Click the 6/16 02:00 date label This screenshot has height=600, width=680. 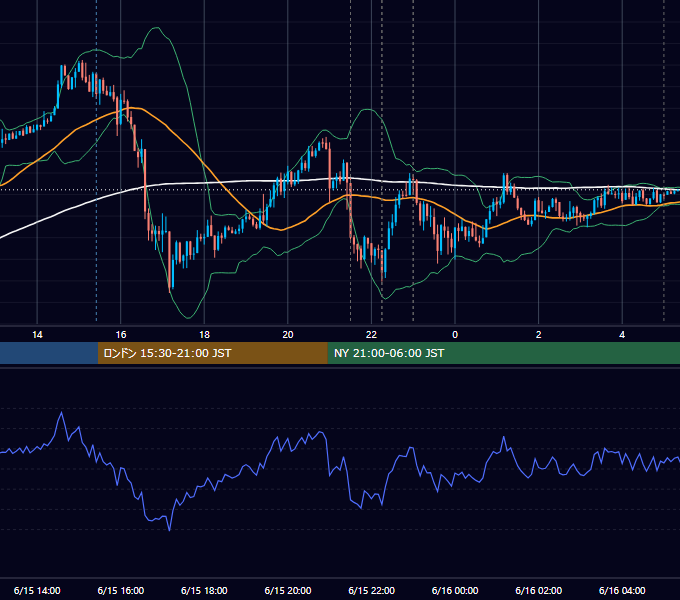(539, 590)
